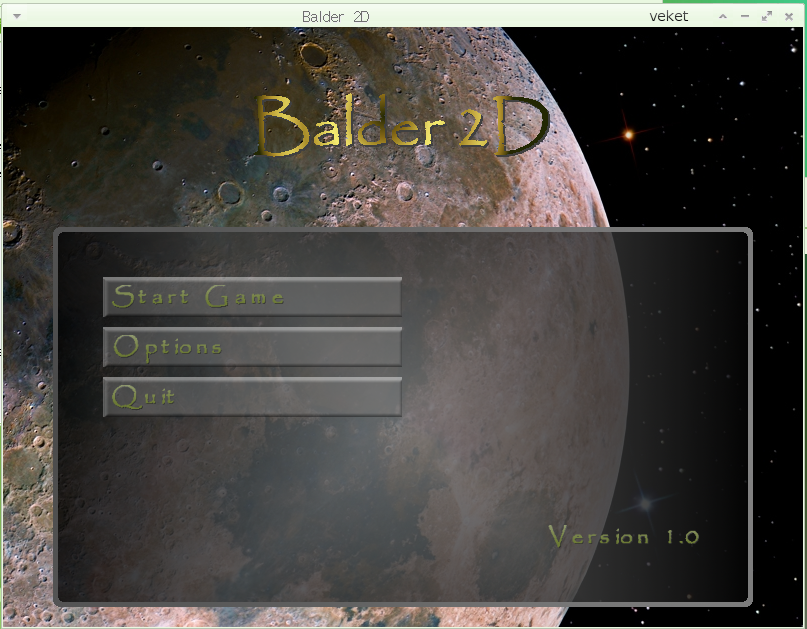The width and height of the screenshot is (807, 629).
Task: Shade the window with the up-arrow icon
Action: pyautogui.click(x=723, y=16)
